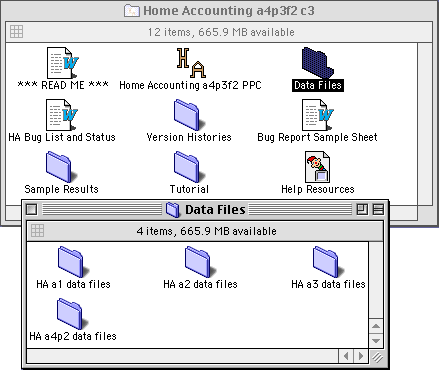This screenshot has width=439, height=370.
Task: Click the resize grip of Data Files window
Action: (x=377, y=357)
